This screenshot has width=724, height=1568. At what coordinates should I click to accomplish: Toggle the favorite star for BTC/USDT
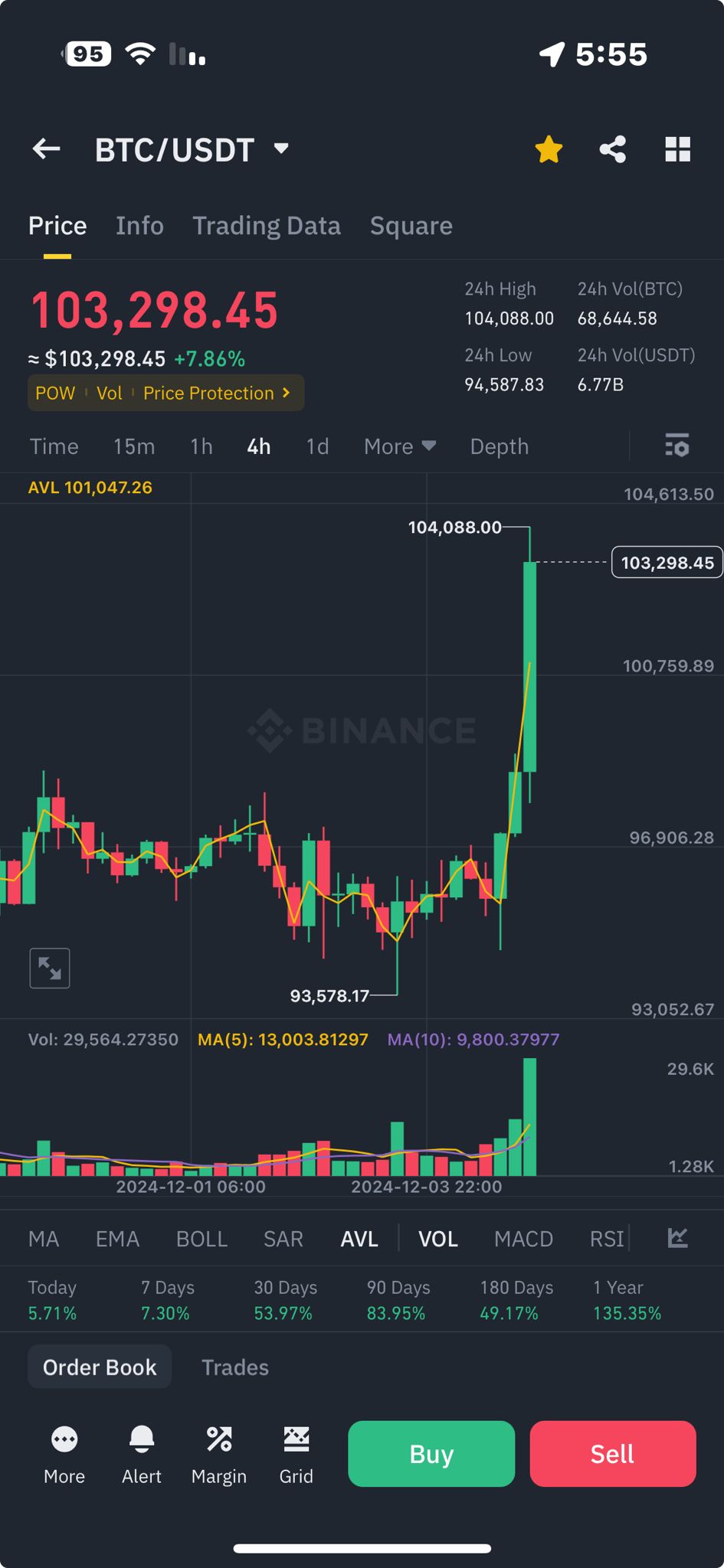[549, 149]
